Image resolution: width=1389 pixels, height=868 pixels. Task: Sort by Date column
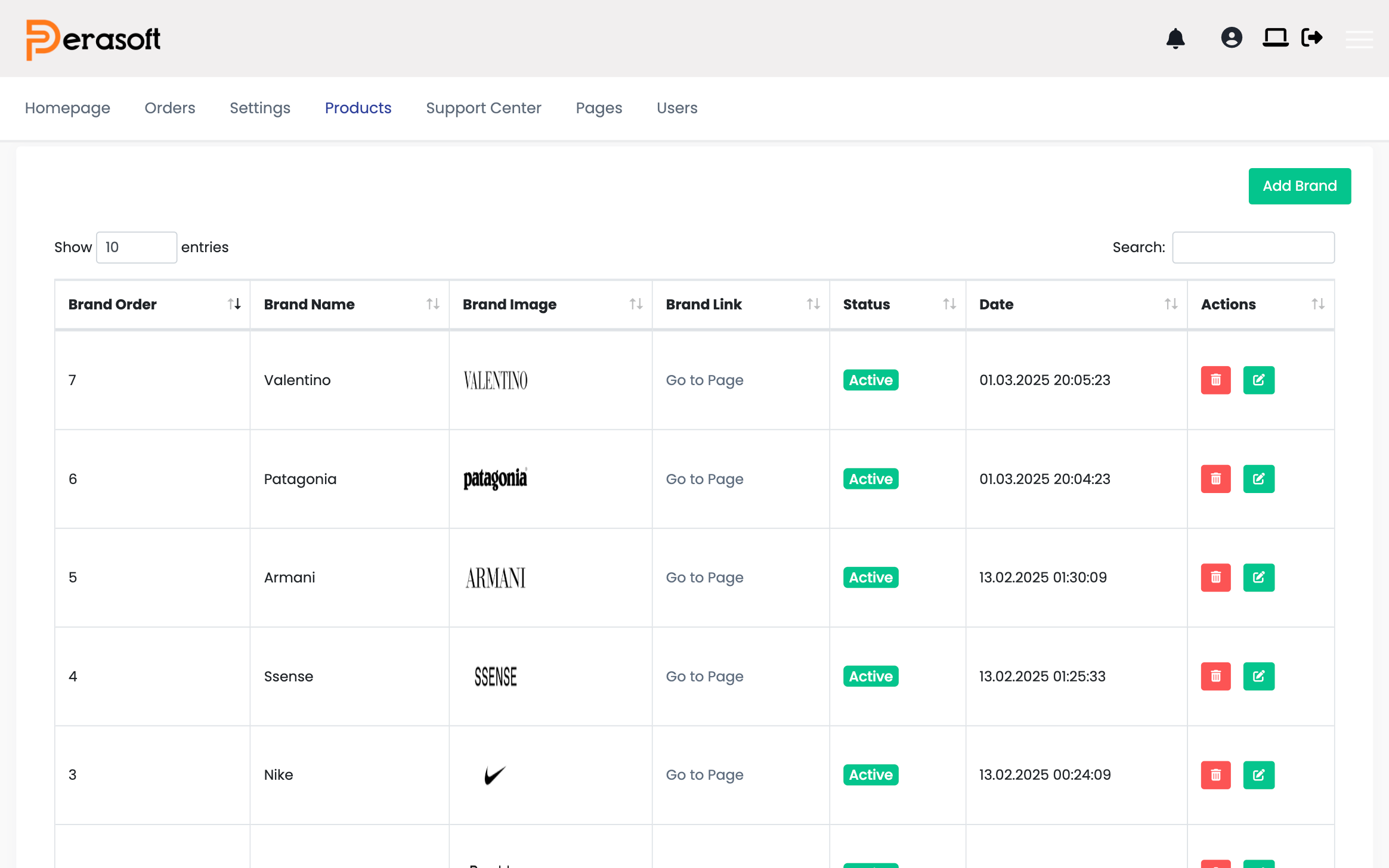click(x=1076, y=305)
